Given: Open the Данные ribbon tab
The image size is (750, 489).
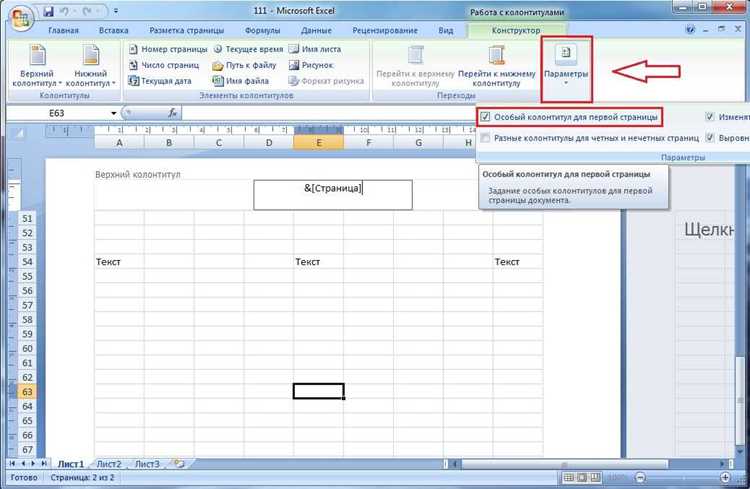Looking at the screenshot, I should 316,30.
